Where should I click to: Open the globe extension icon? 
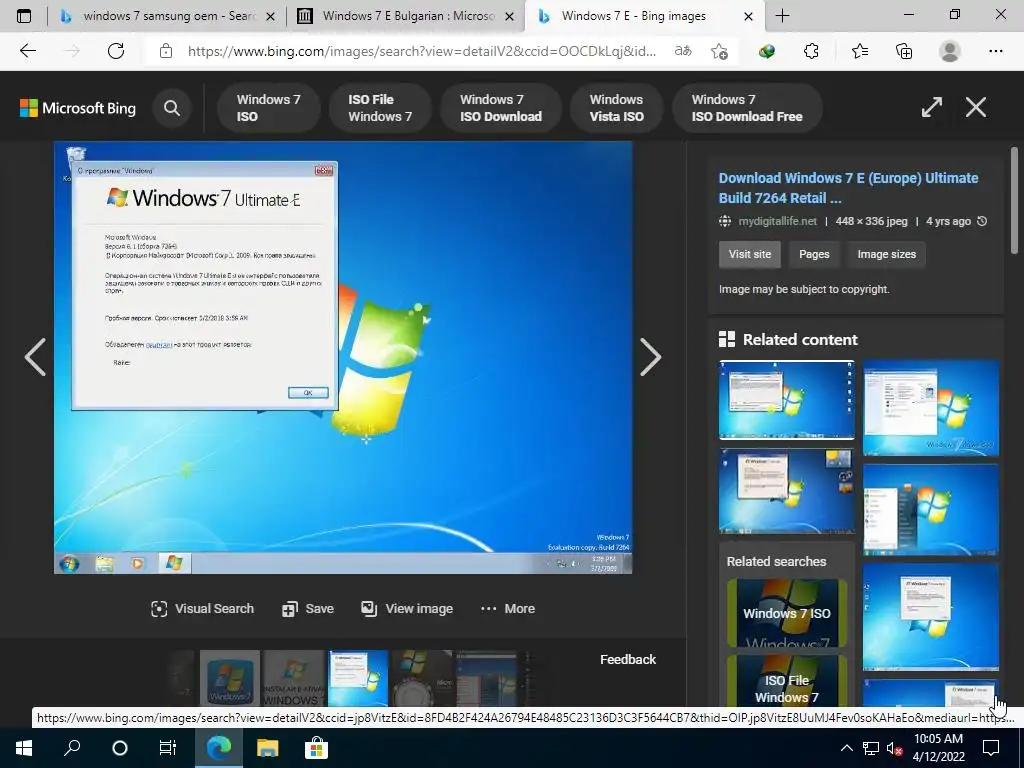click(767, 51)
